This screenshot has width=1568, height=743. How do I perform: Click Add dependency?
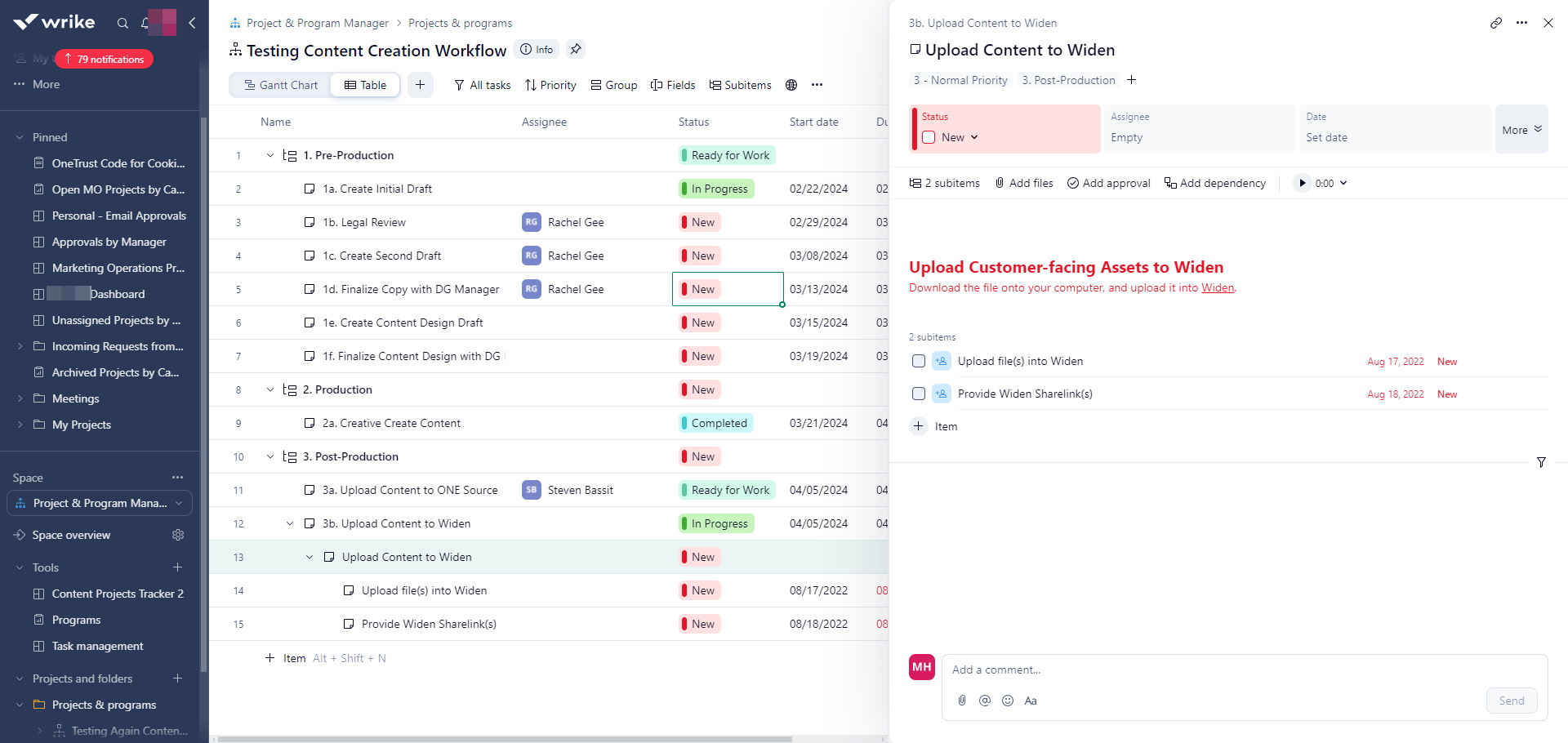tap(1215, 183)
